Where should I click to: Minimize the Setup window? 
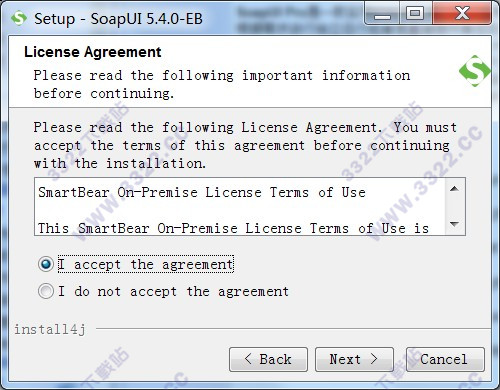point(382,14)
